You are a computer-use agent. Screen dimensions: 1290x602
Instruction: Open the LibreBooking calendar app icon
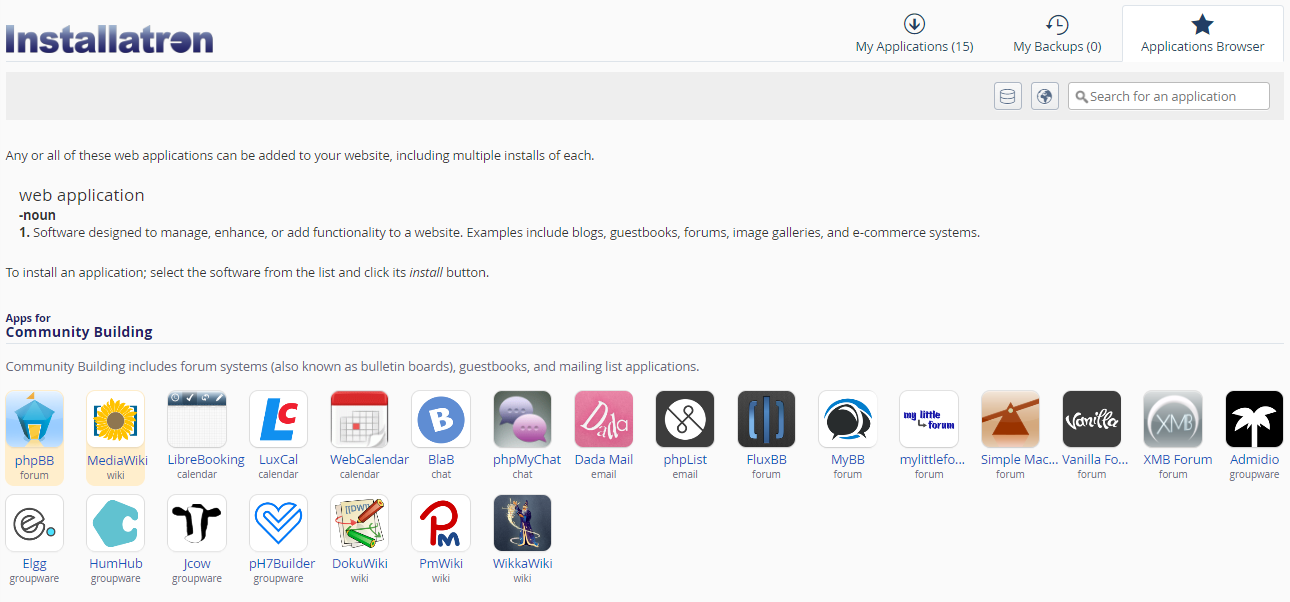(x=197, y=419)
